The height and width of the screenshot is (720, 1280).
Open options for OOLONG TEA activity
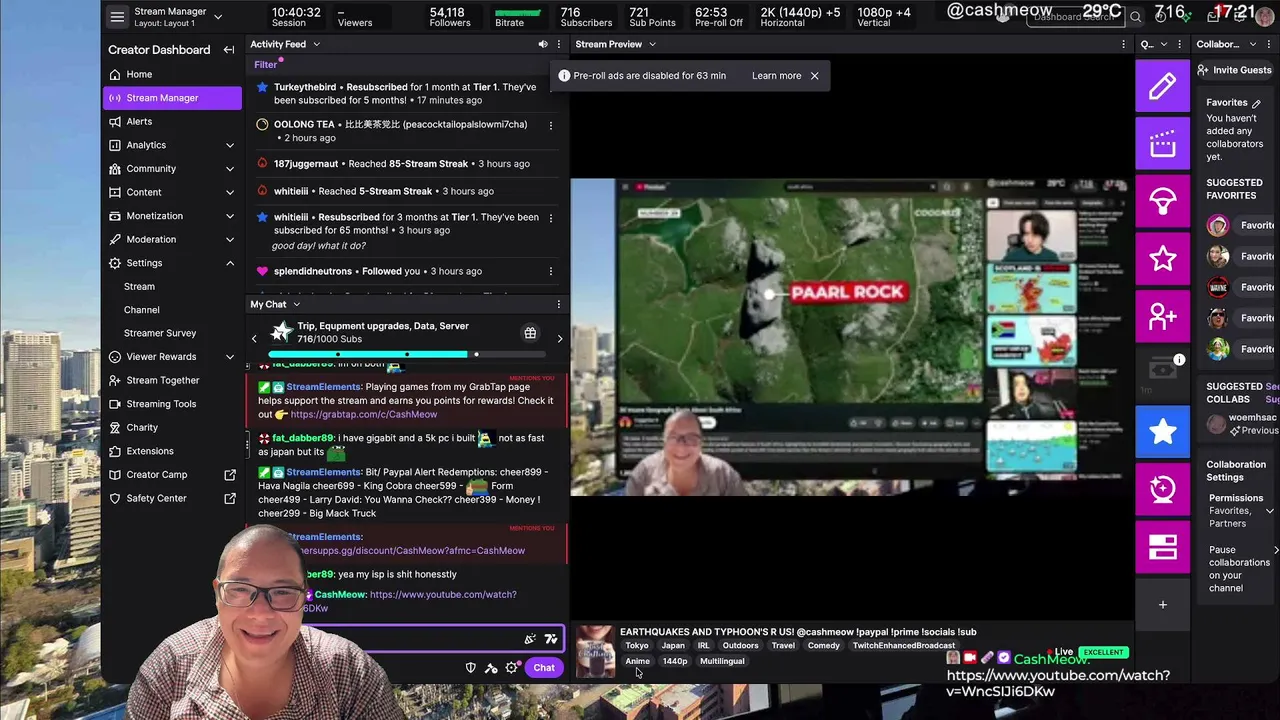(551, 125)
